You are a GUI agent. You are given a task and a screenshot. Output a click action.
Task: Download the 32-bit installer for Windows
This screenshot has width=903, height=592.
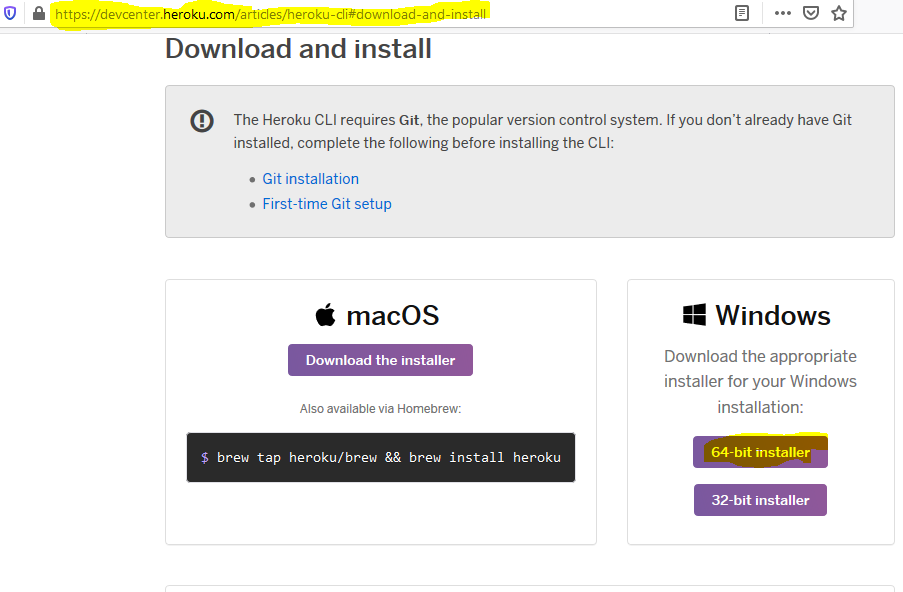click(x=760, y=500)
